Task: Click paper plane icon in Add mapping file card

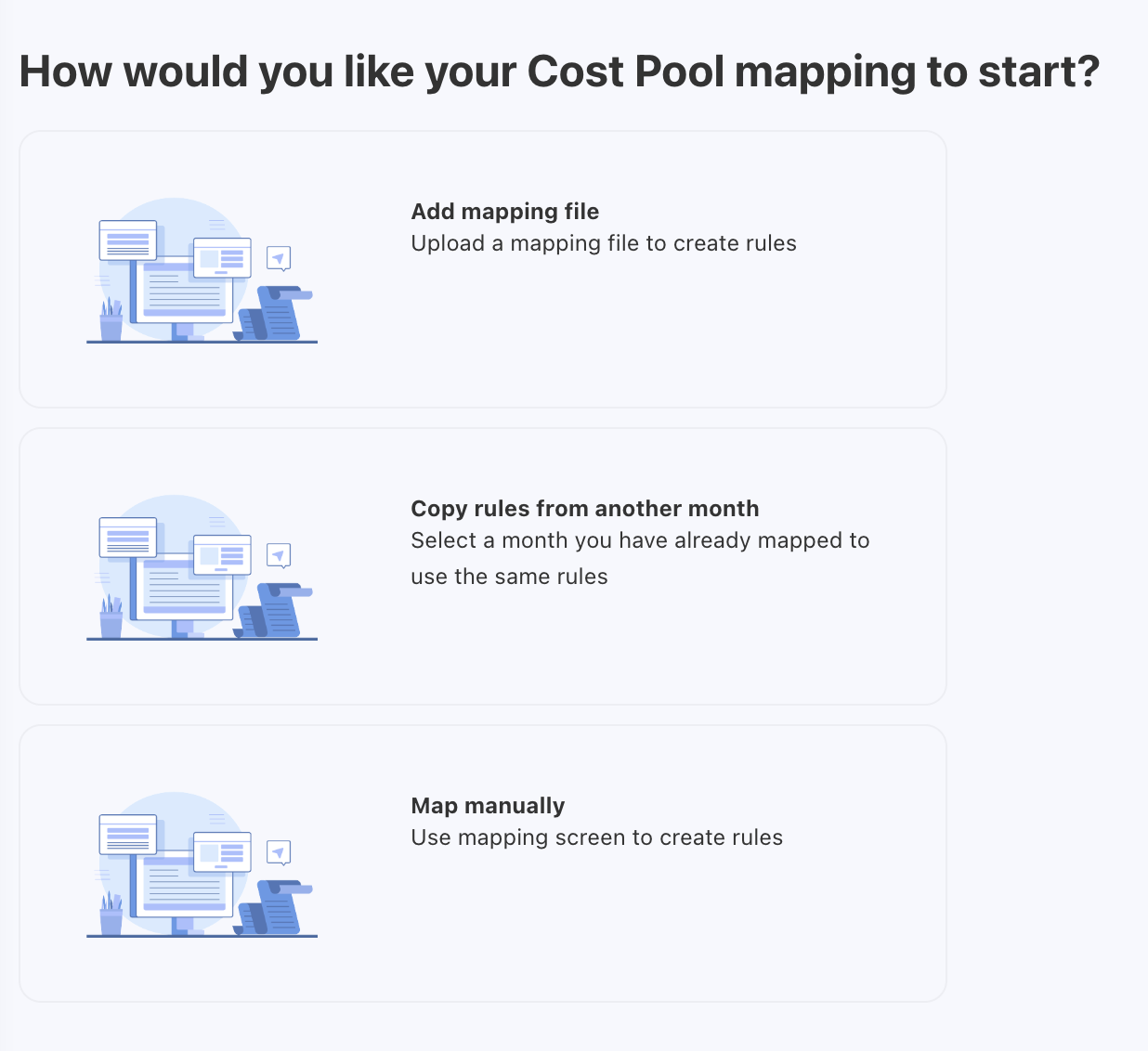Action: coord(279,257)
